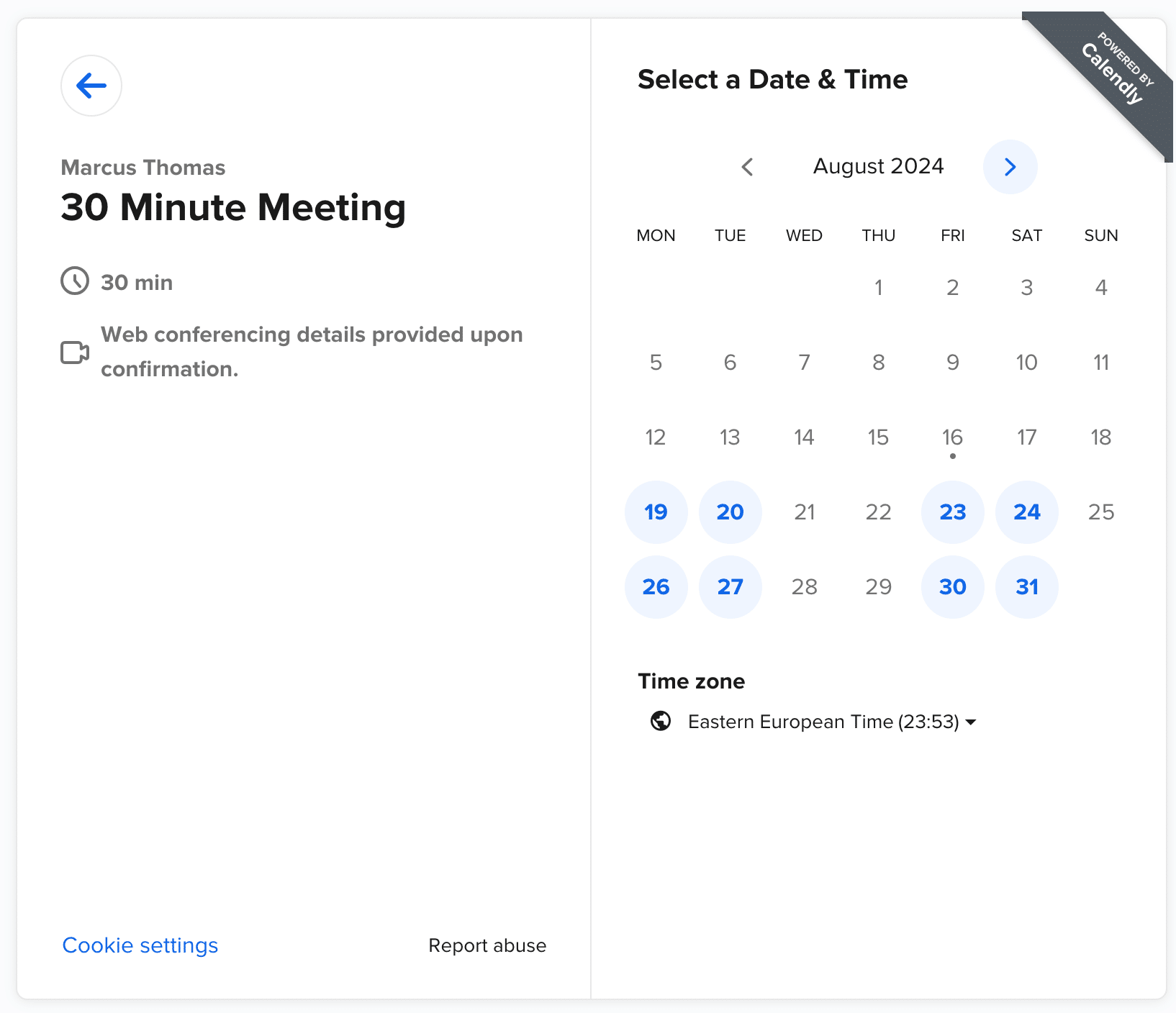Screen dimensions: 1176x1013
Task: Choose Friday August 30
Action: (952, 587)
